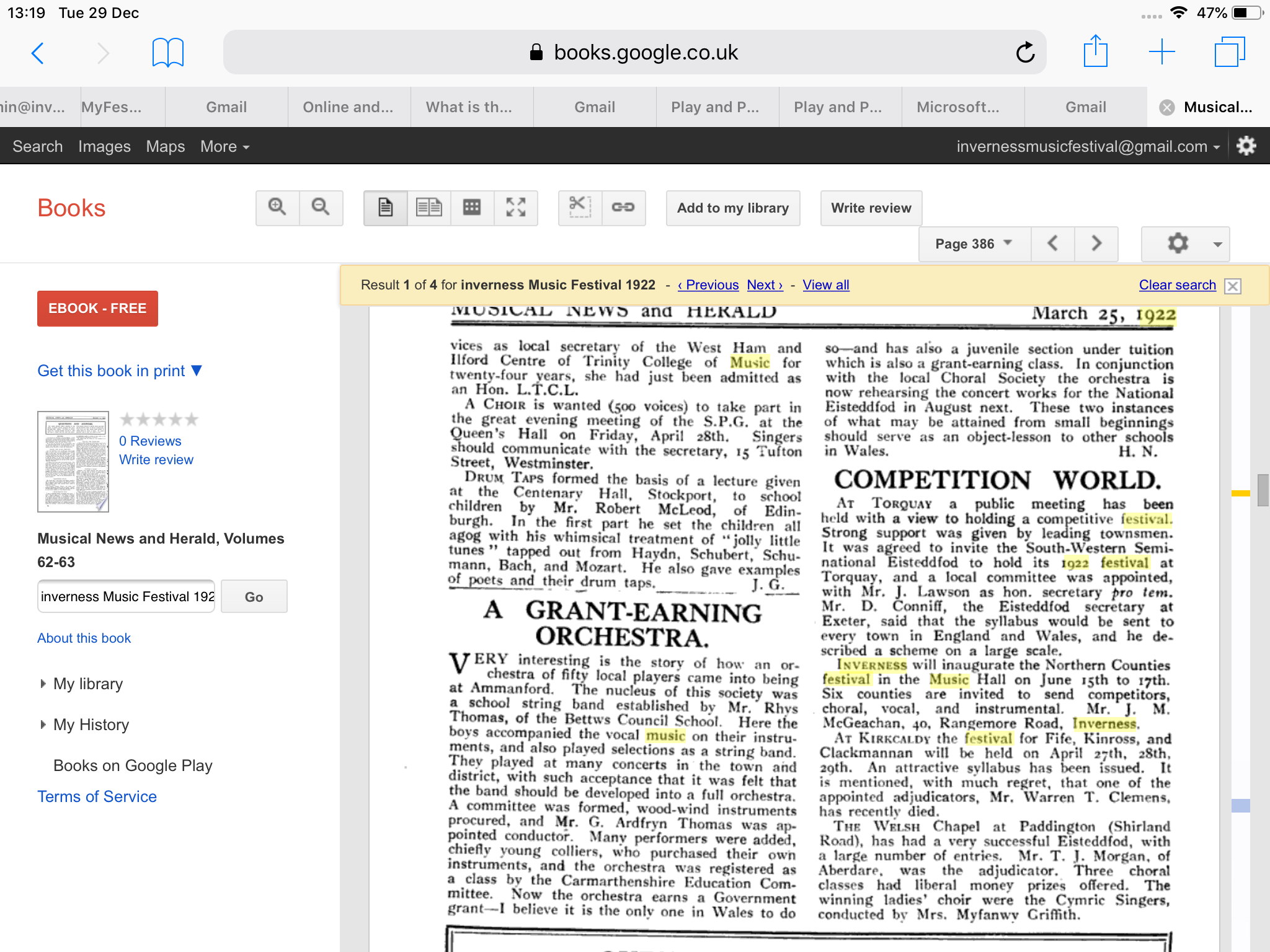Switch to Online and... tab
This screenshot has width=1270, height=952.
[349, 107]
